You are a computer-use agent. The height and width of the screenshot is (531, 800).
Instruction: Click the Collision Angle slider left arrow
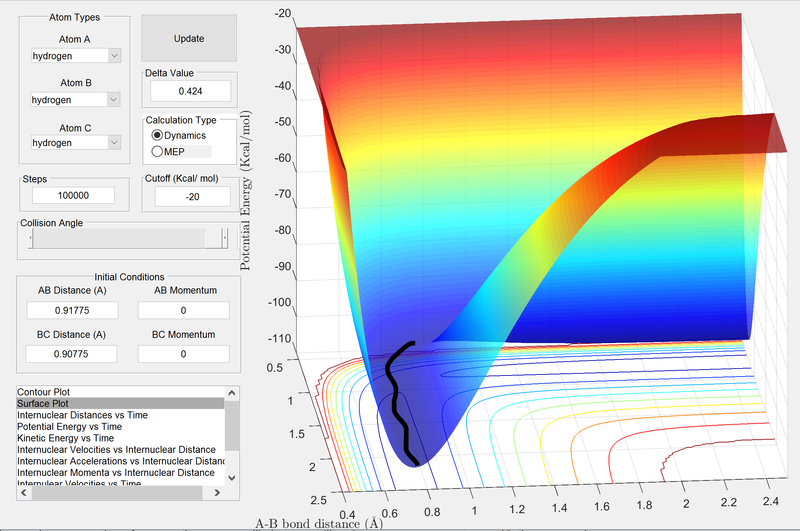pyautogui.click(x=30, y=238)
